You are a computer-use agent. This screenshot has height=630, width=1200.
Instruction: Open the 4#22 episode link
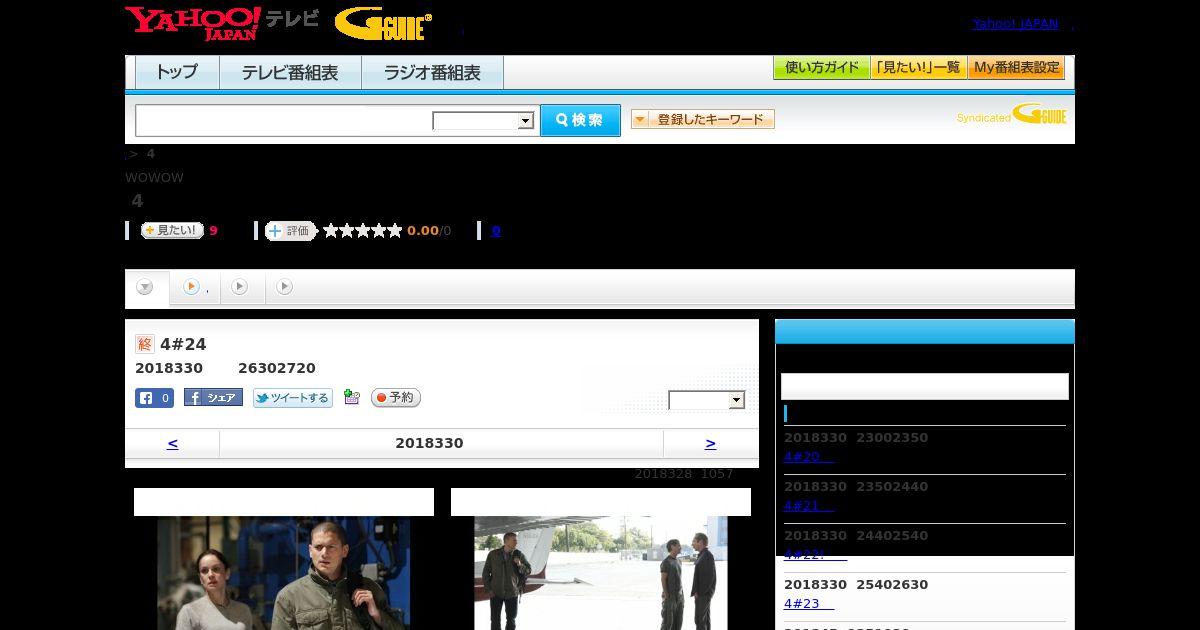pos(815,555)
